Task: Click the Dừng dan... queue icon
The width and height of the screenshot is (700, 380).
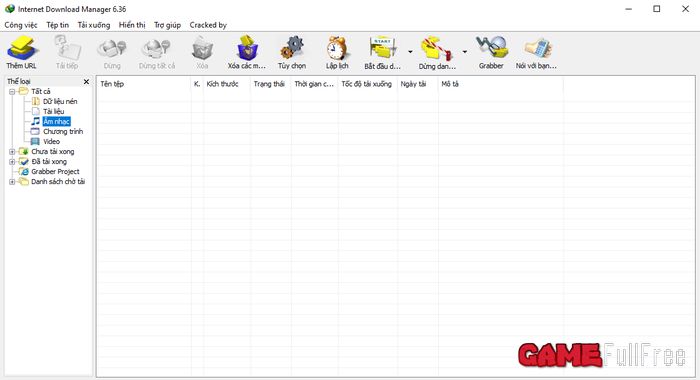Action: click(437, 48)
